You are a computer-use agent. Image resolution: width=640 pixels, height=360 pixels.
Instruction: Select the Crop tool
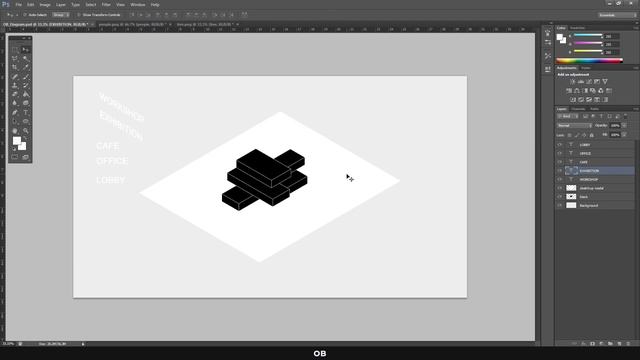(15, 67)
